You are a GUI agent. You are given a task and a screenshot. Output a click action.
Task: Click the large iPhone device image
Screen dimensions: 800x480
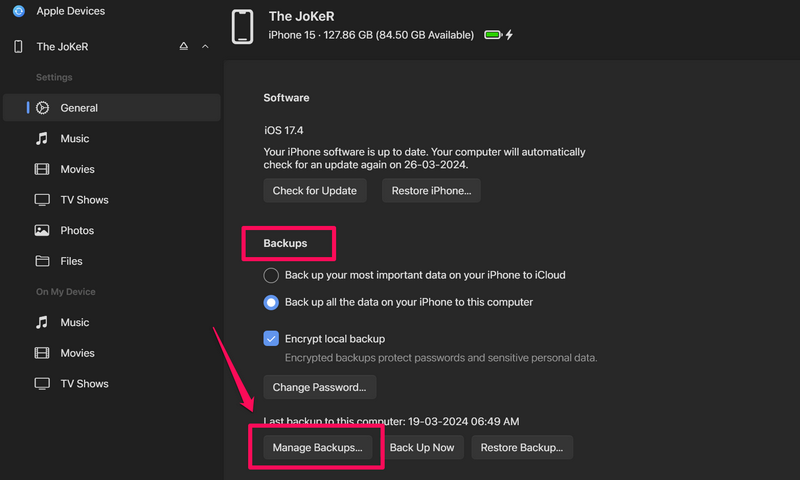(x=242, y=27)
